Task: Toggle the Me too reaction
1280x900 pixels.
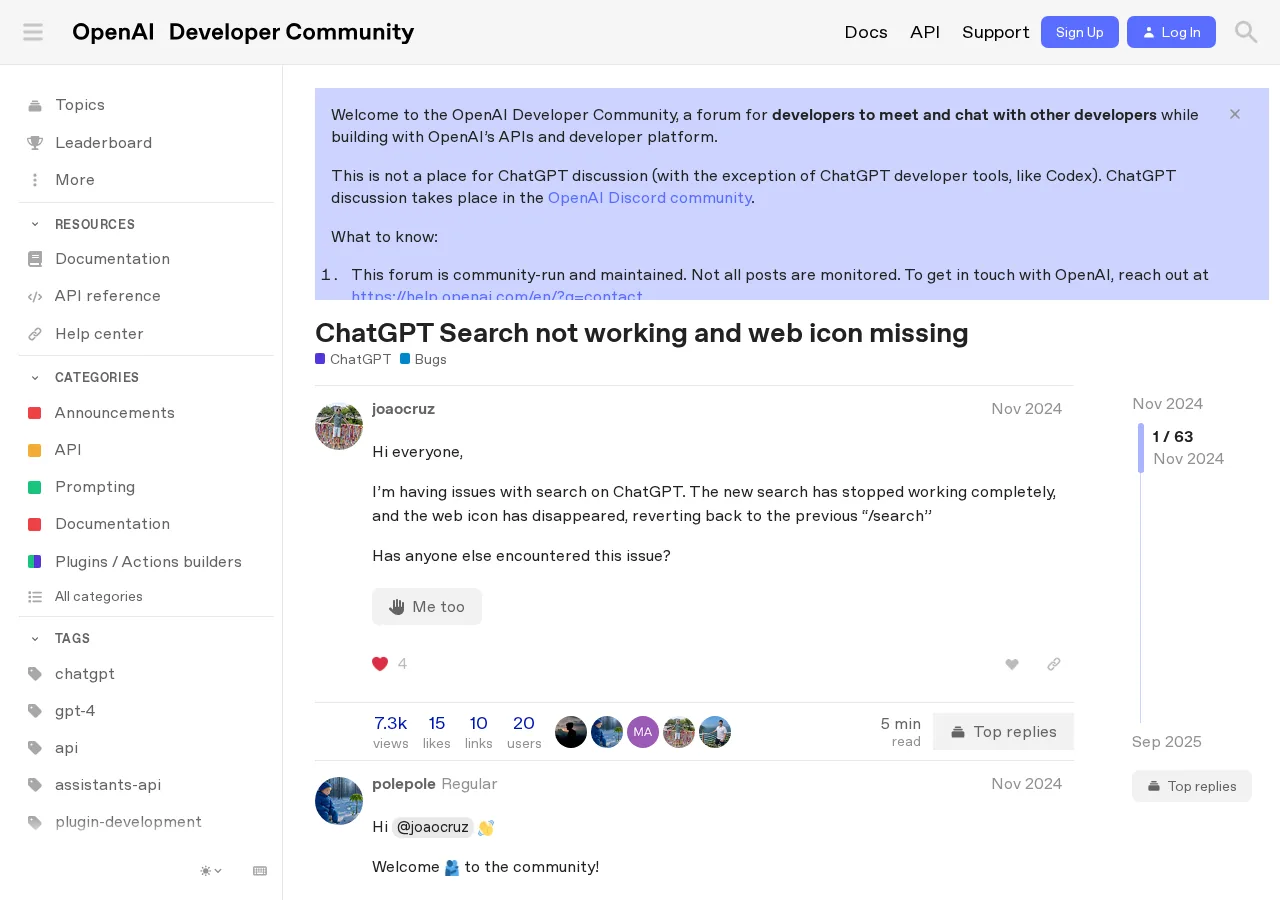Action: pyautogui.click(x=427, y=607)
